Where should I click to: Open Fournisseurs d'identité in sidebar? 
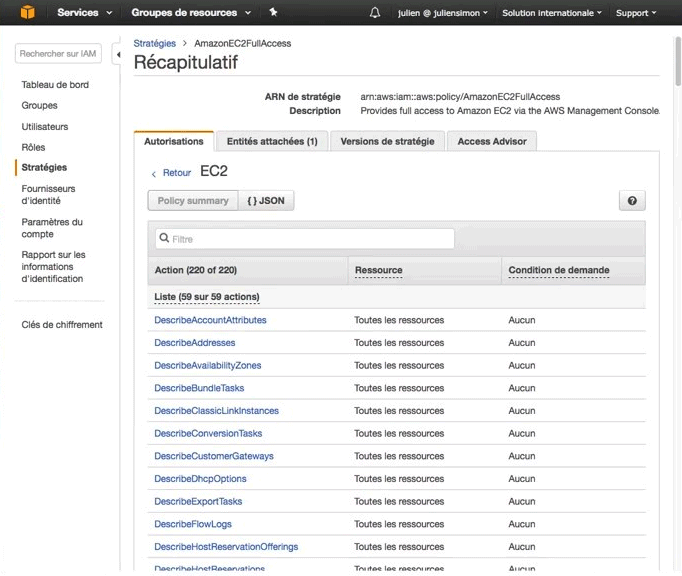48,194
